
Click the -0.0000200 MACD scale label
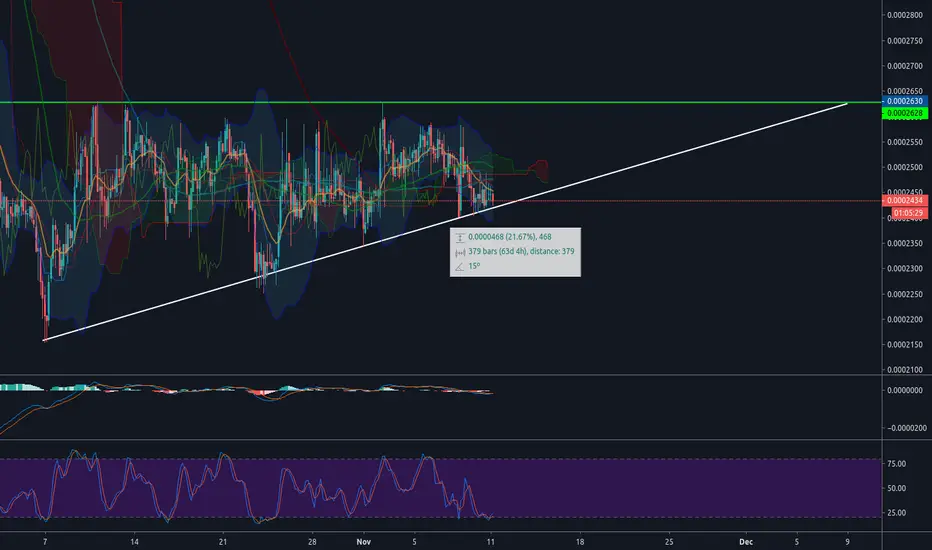pyautogui.click(x=906, y=428)
